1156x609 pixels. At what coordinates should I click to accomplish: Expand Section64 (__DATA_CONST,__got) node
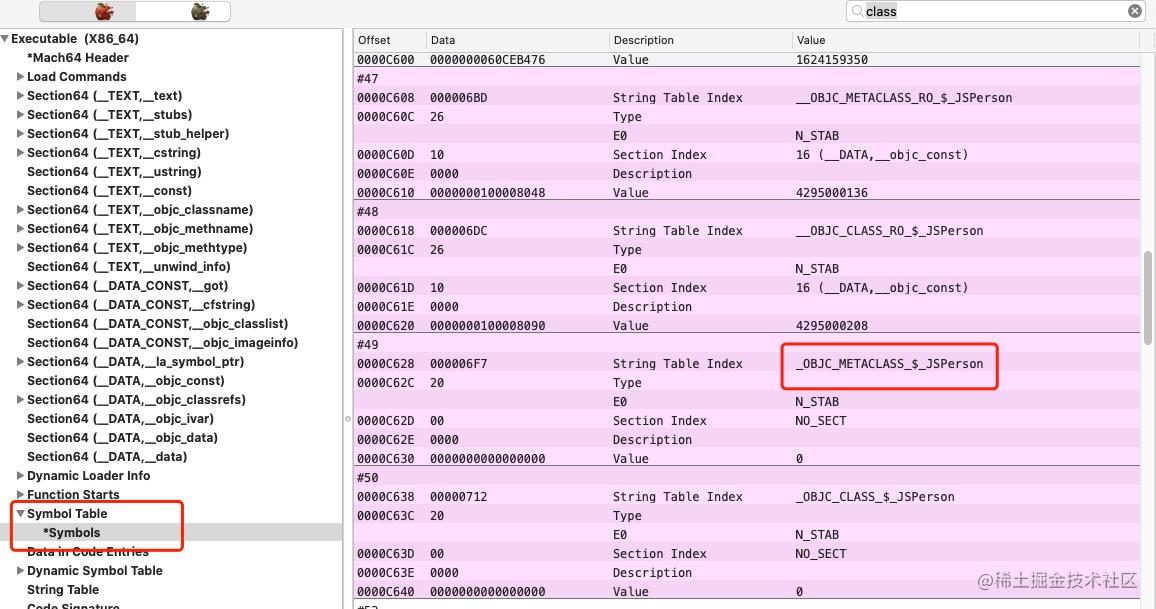point(21,285)
